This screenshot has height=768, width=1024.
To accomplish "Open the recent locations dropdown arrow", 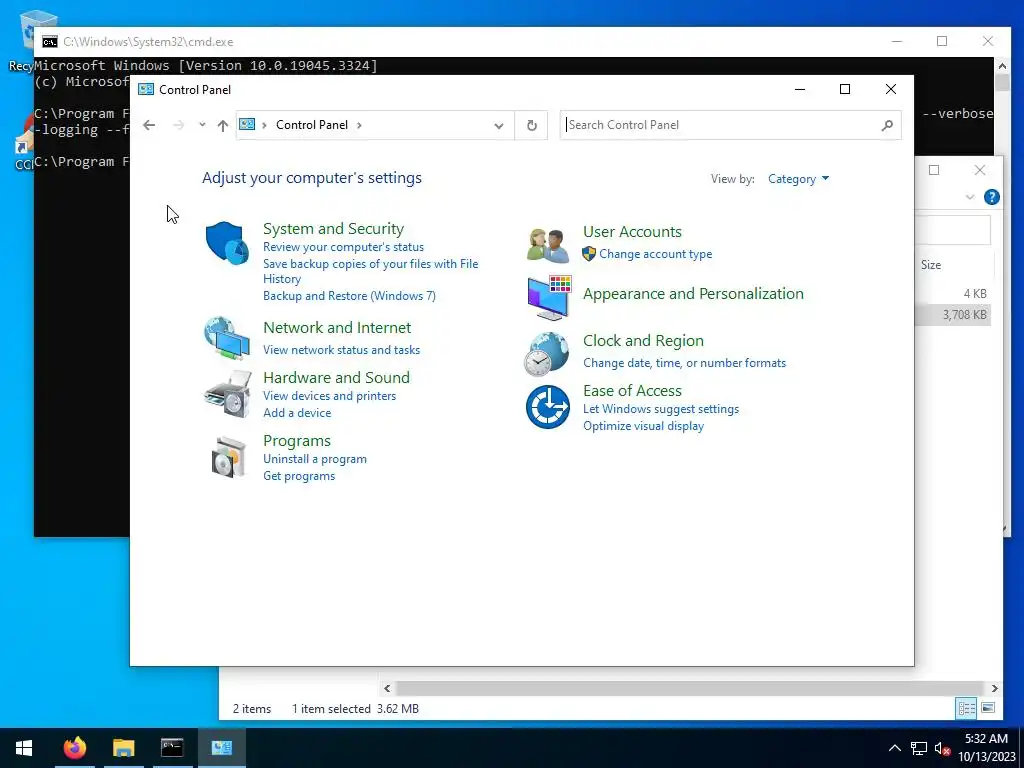I will click(x=202, y=125).
